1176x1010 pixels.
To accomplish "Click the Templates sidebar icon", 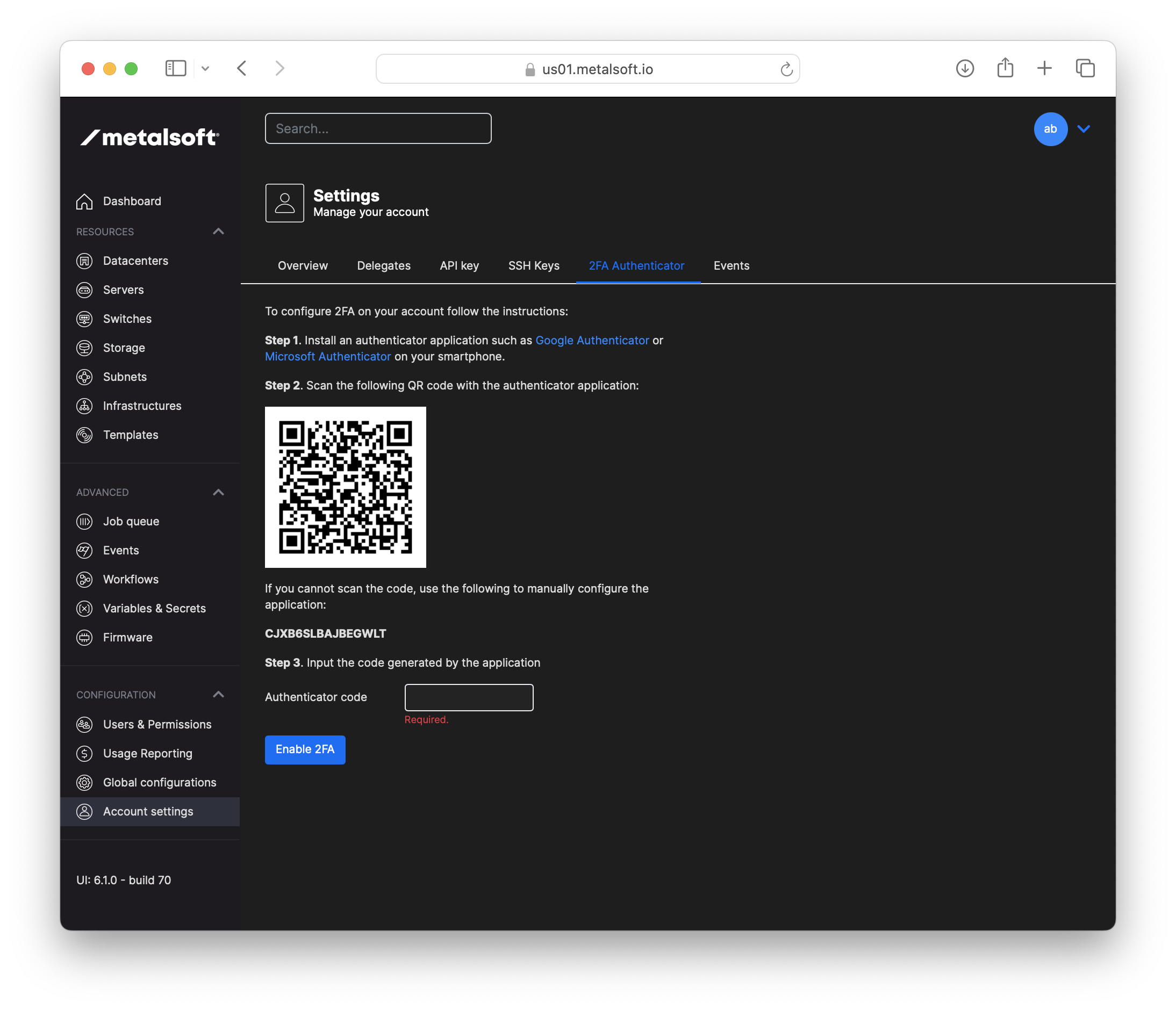I will coord(84,435).
